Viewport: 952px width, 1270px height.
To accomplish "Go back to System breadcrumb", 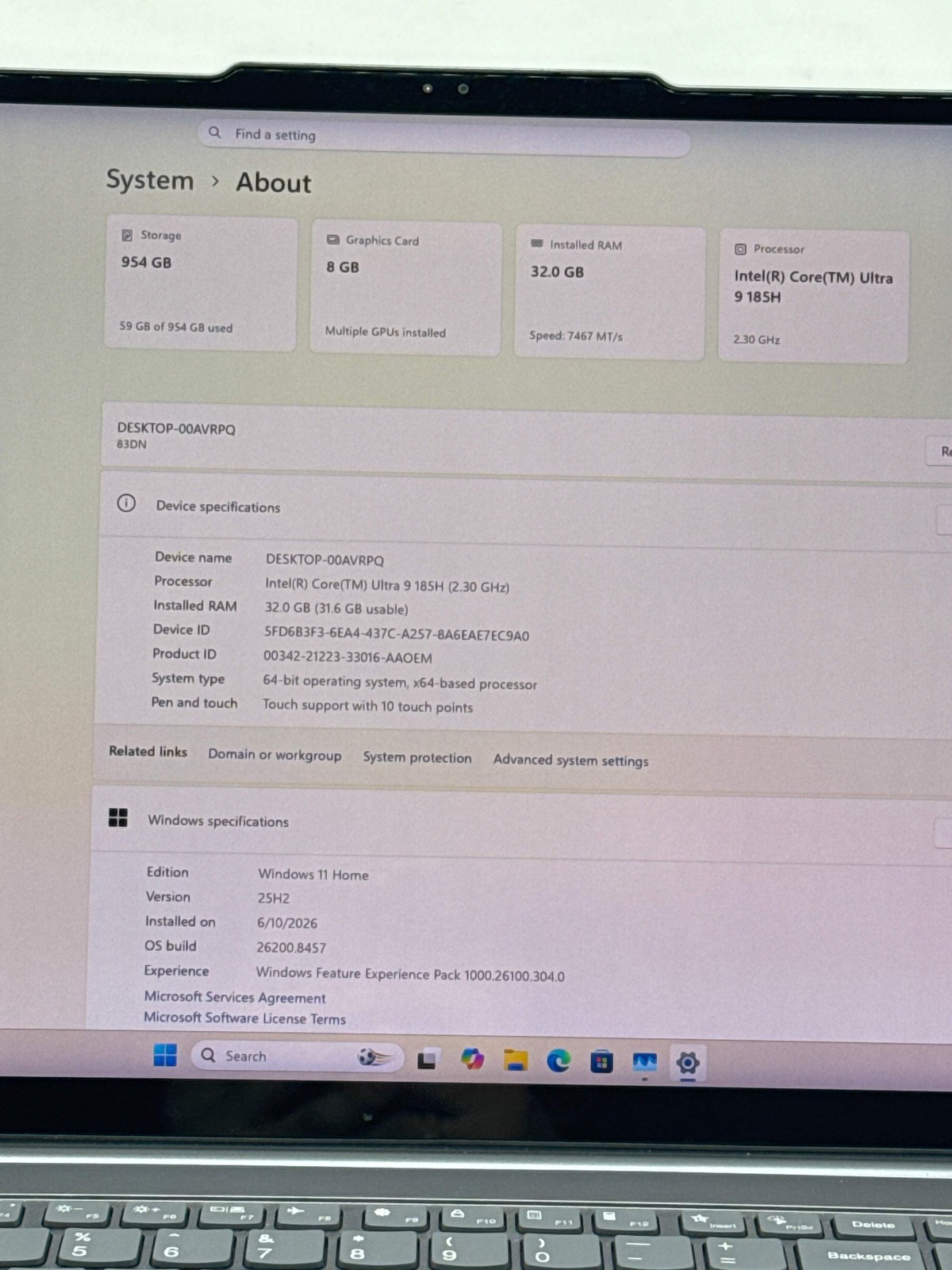I will (x=150, y=179).
